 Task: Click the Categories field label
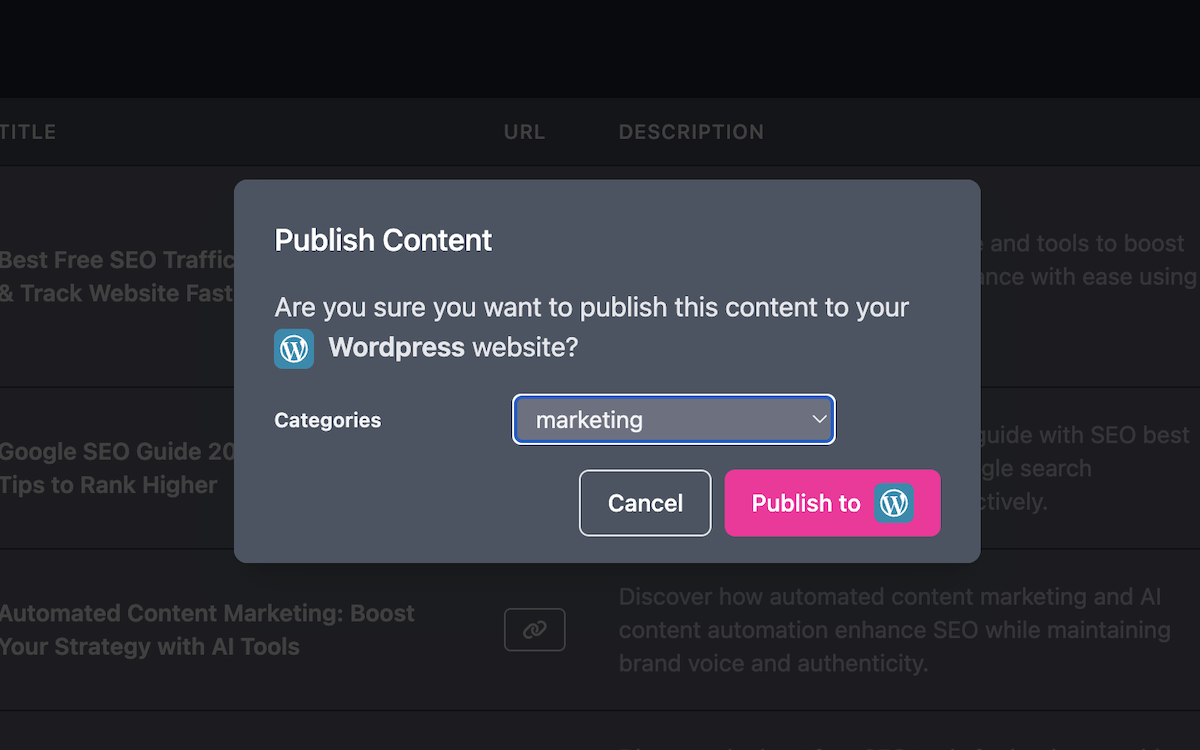pyautogui.click(x=328, y=420)
